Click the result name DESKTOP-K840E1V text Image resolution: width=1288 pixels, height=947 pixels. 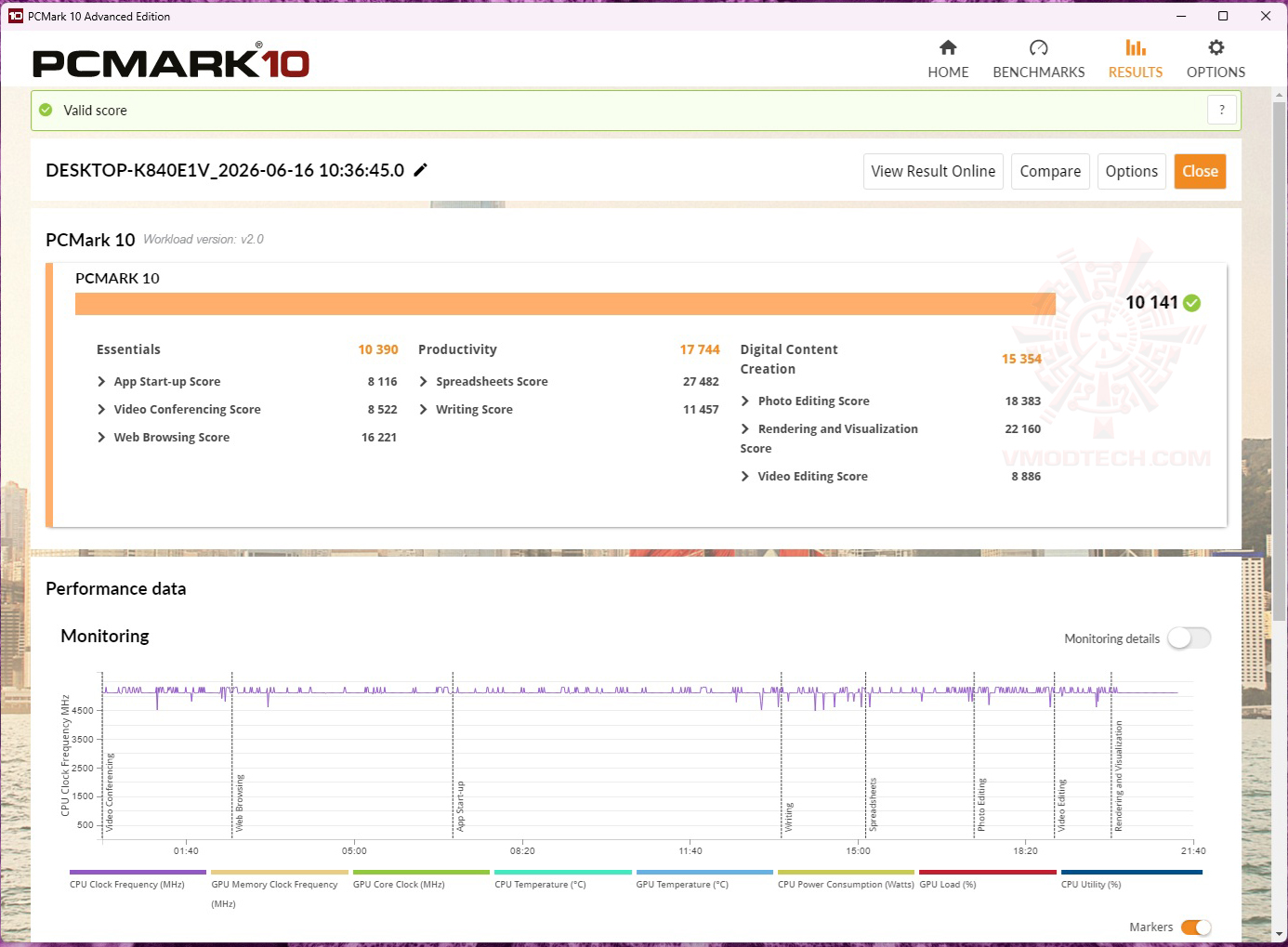[225, 170]
